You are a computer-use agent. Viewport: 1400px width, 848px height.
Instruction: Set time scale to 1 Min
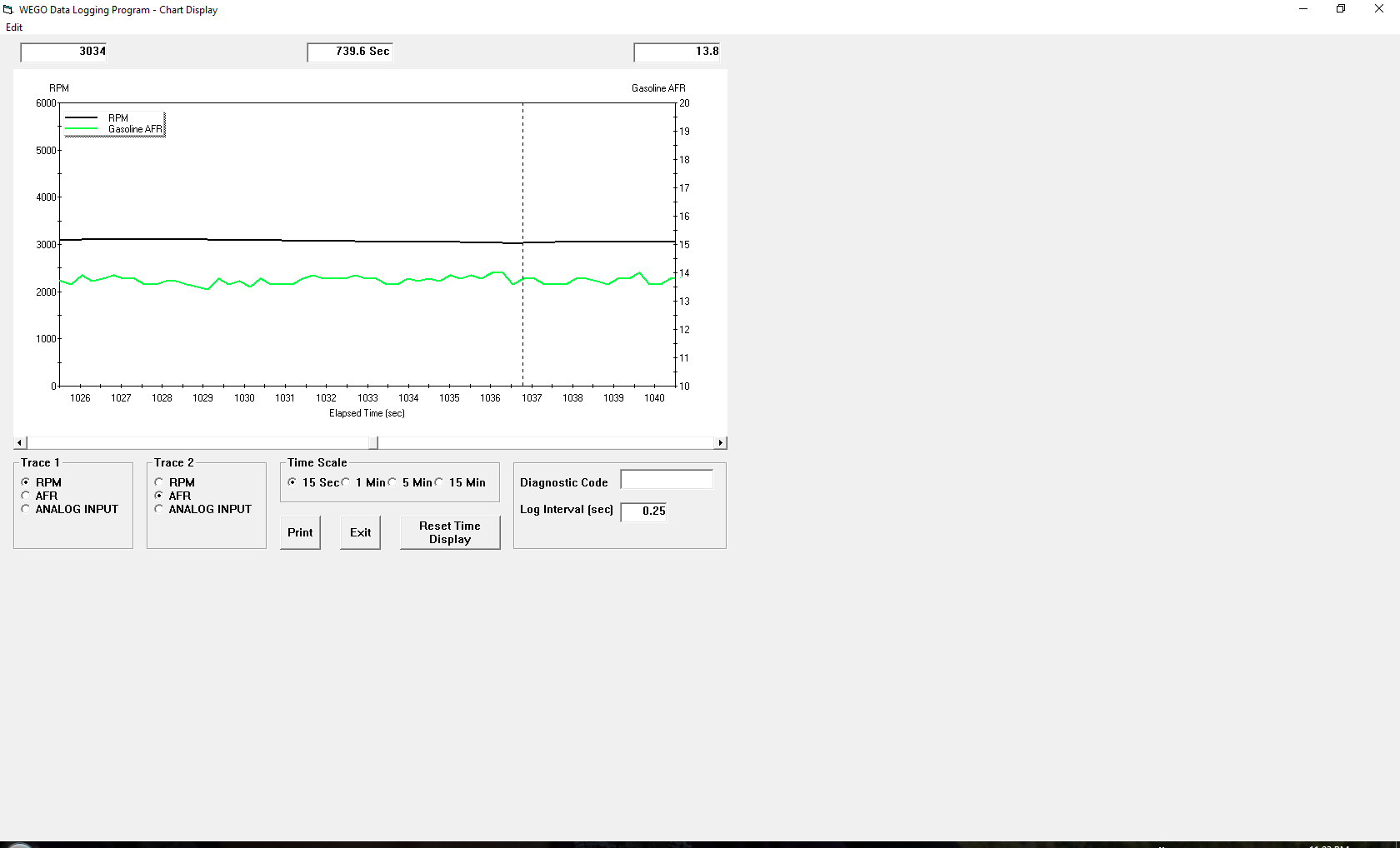[346, 482]
